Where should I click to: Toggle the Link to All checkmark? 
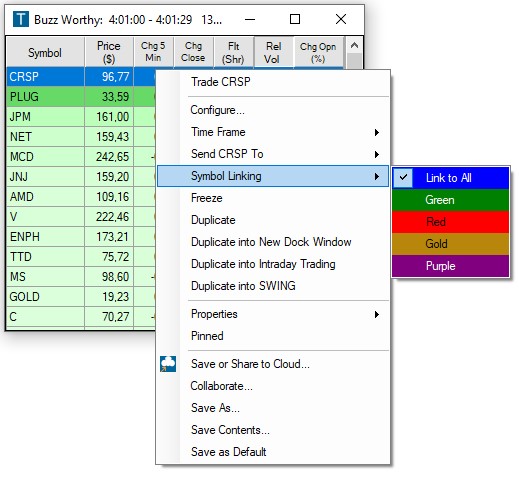click(x=403, y=178)
